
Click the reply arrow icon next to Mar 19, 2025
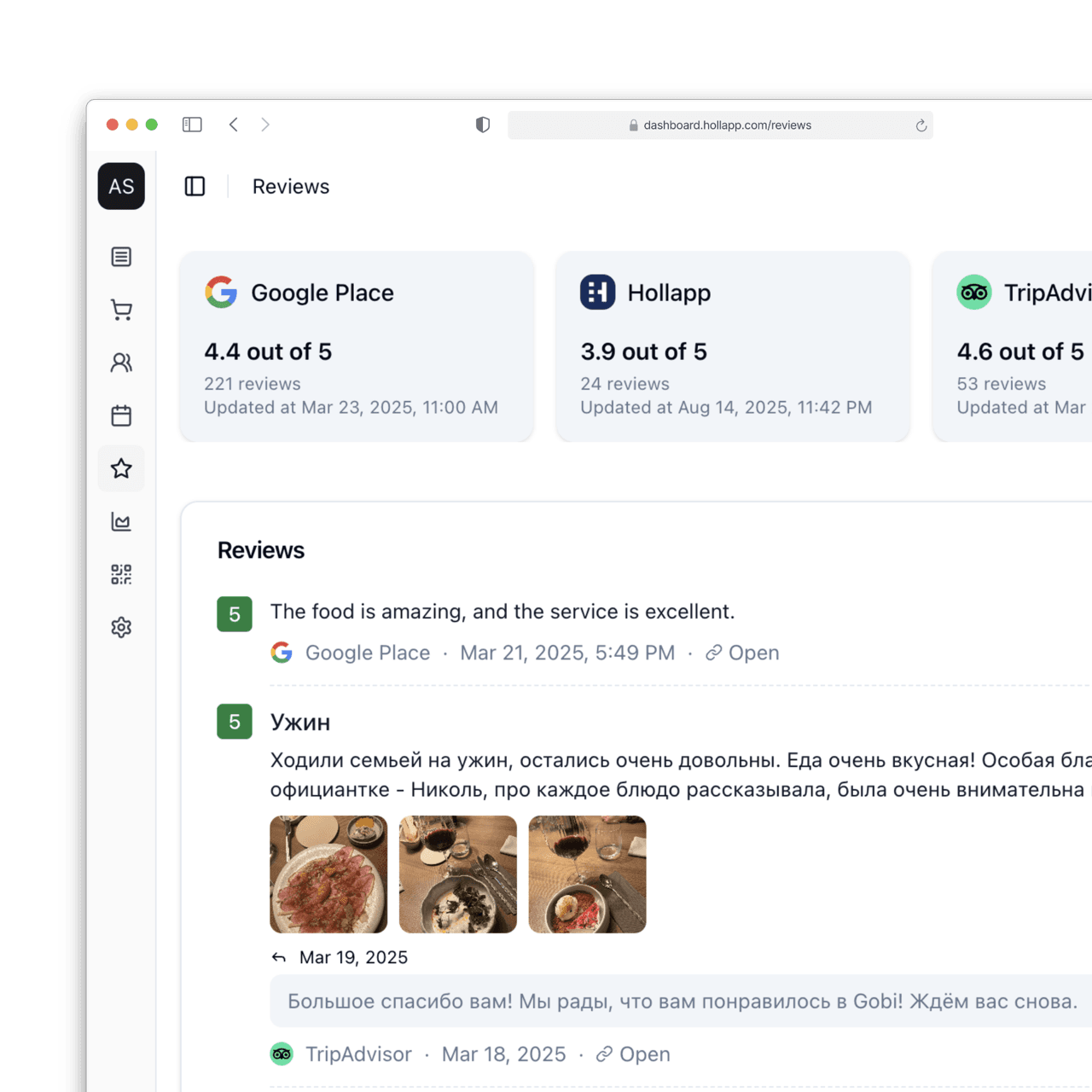(x=279, y=958)
